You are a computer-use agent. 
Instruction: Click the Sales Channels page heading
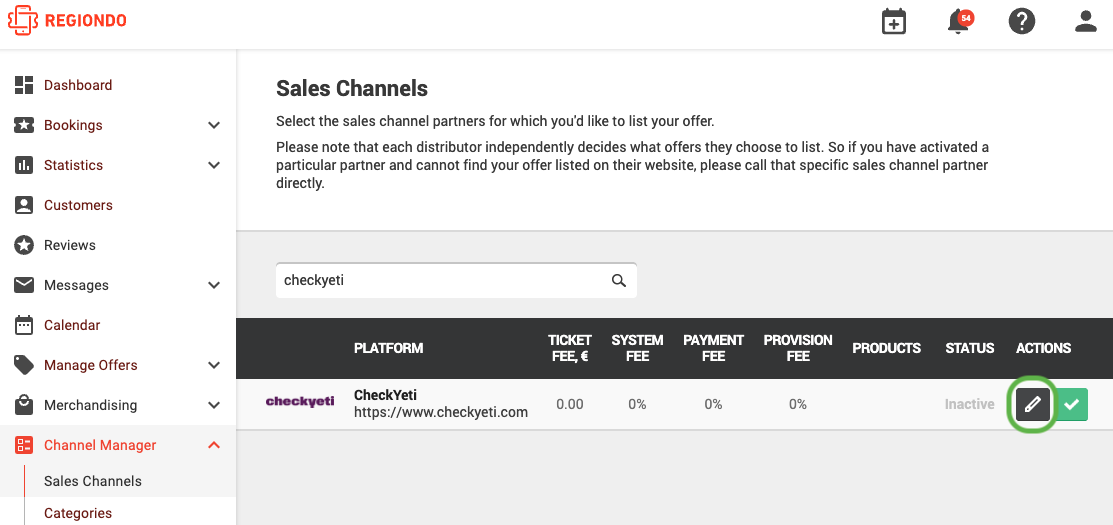352,89
